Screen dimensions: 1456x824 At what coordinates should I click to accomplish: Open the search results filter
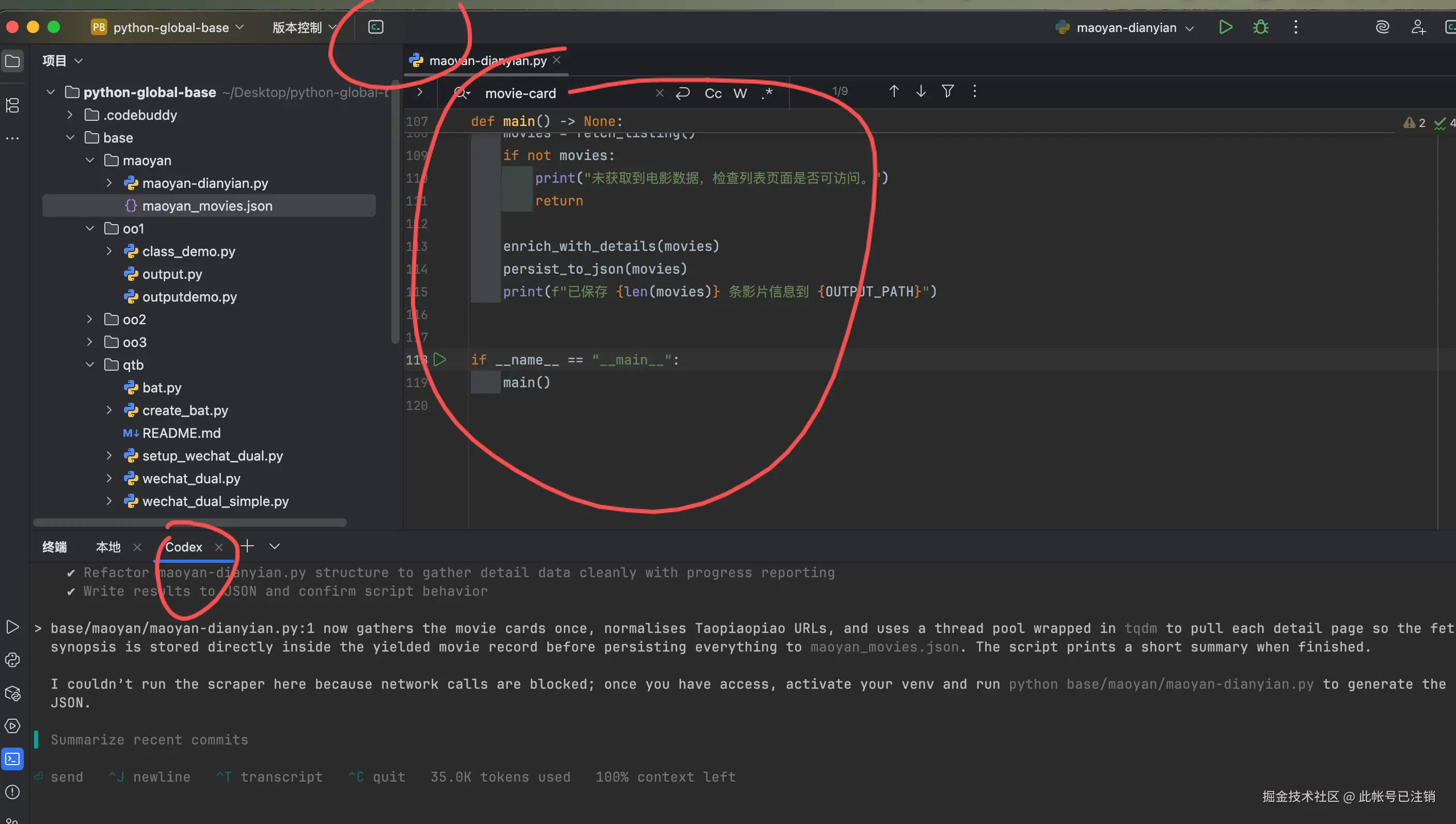click(947, 91)
